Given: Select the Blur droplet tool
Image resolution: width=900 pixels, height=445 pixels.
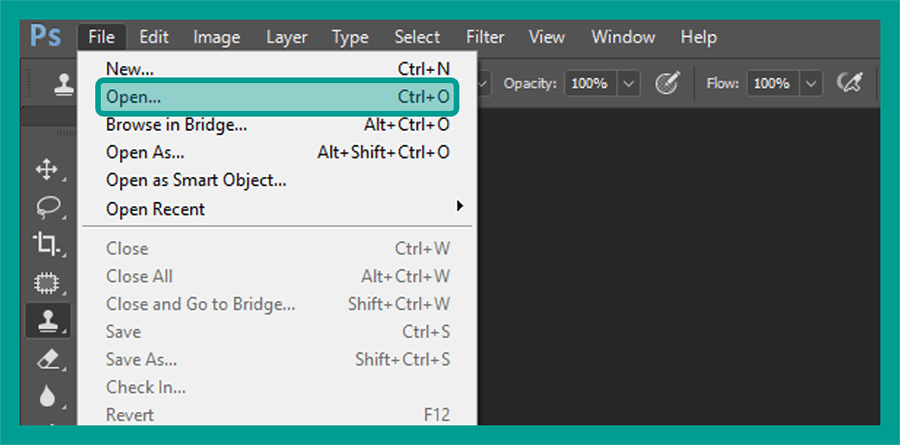Looking at the screenshot, I should pyautogui.click(x=46, y=396).
